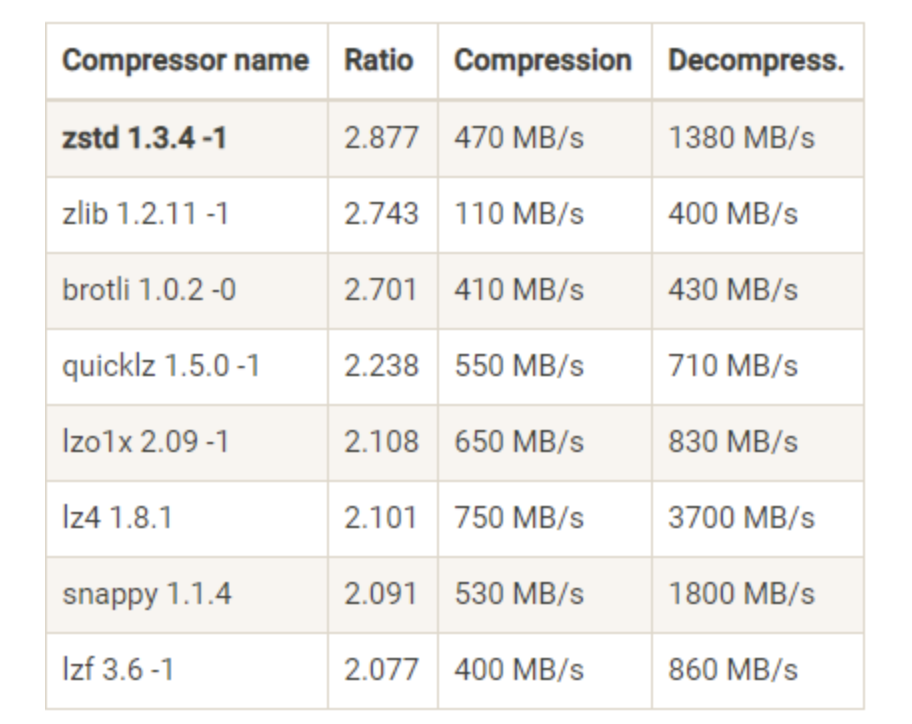Click the 860 MB/s decompression value
The image size is (912, 724).
click(733, 670)
